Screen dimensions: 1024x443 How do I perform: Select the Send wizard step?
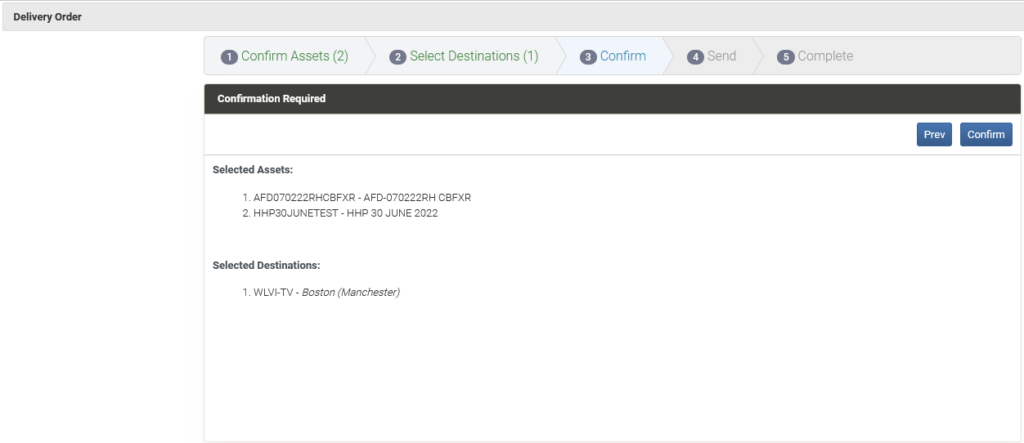pyautogui.click(x=712, y=56)
